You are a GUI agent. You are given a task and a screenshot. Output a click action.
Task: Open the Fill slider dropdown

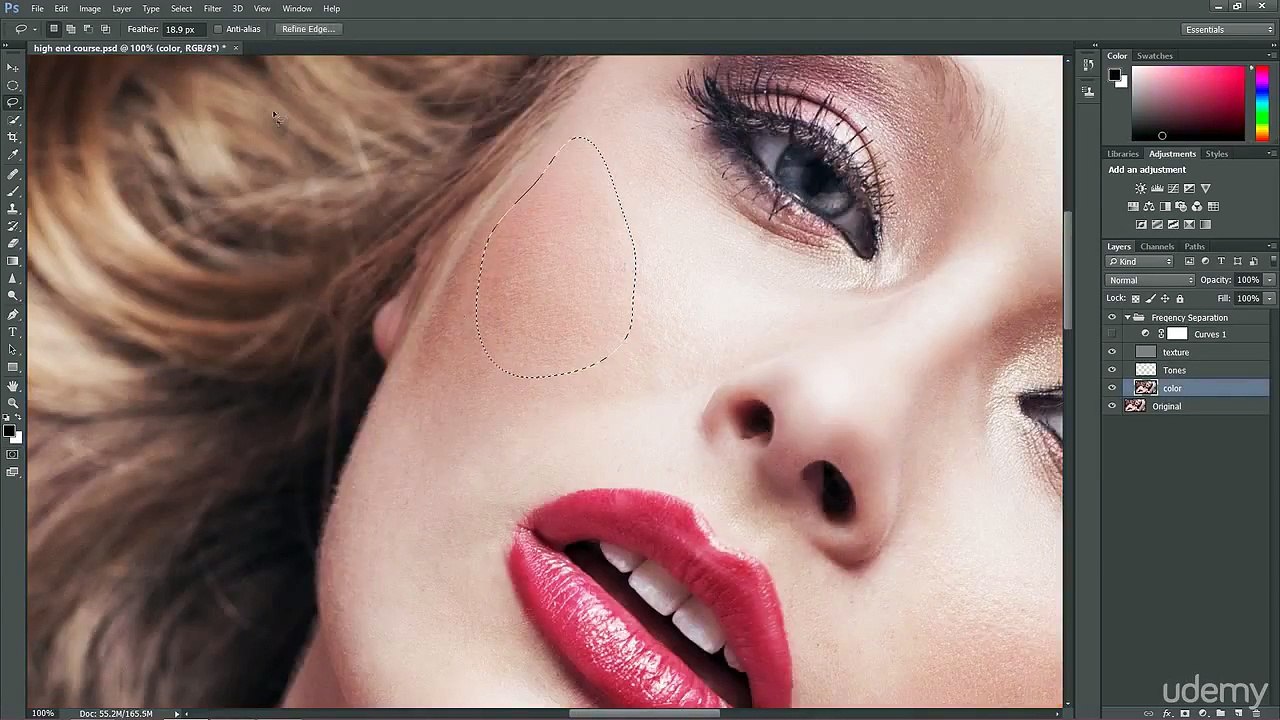pos(1270,298)
